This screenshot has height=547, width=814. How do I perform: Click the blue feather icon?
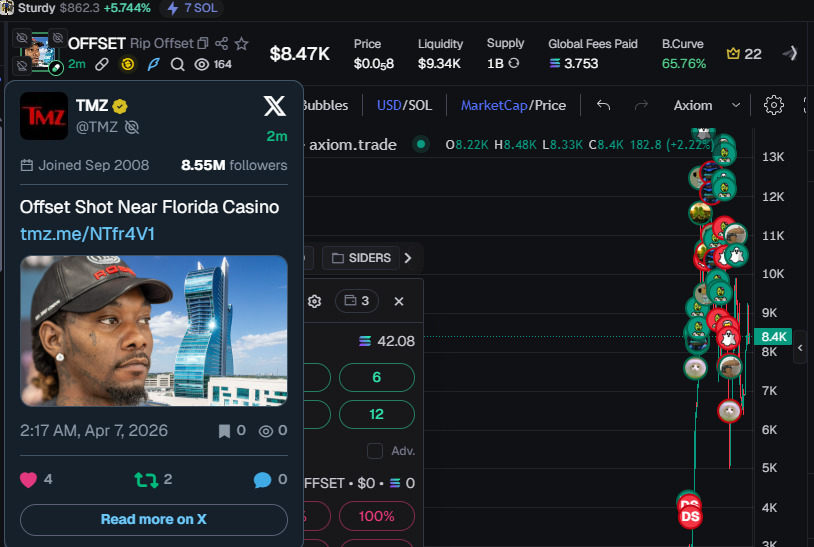[x=153, y=64]
